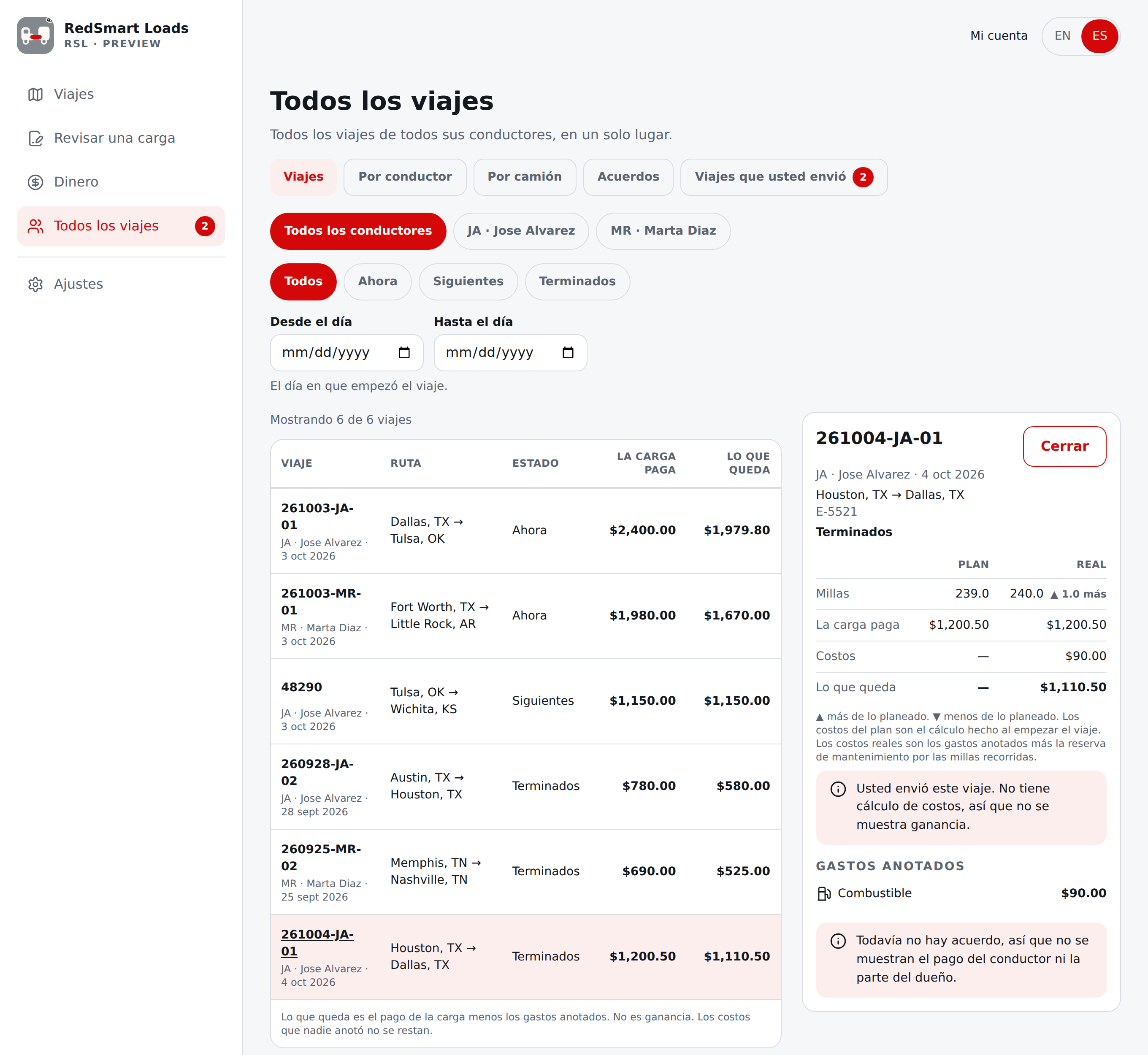Select trip row 260928-JA-02

(525, 787)
